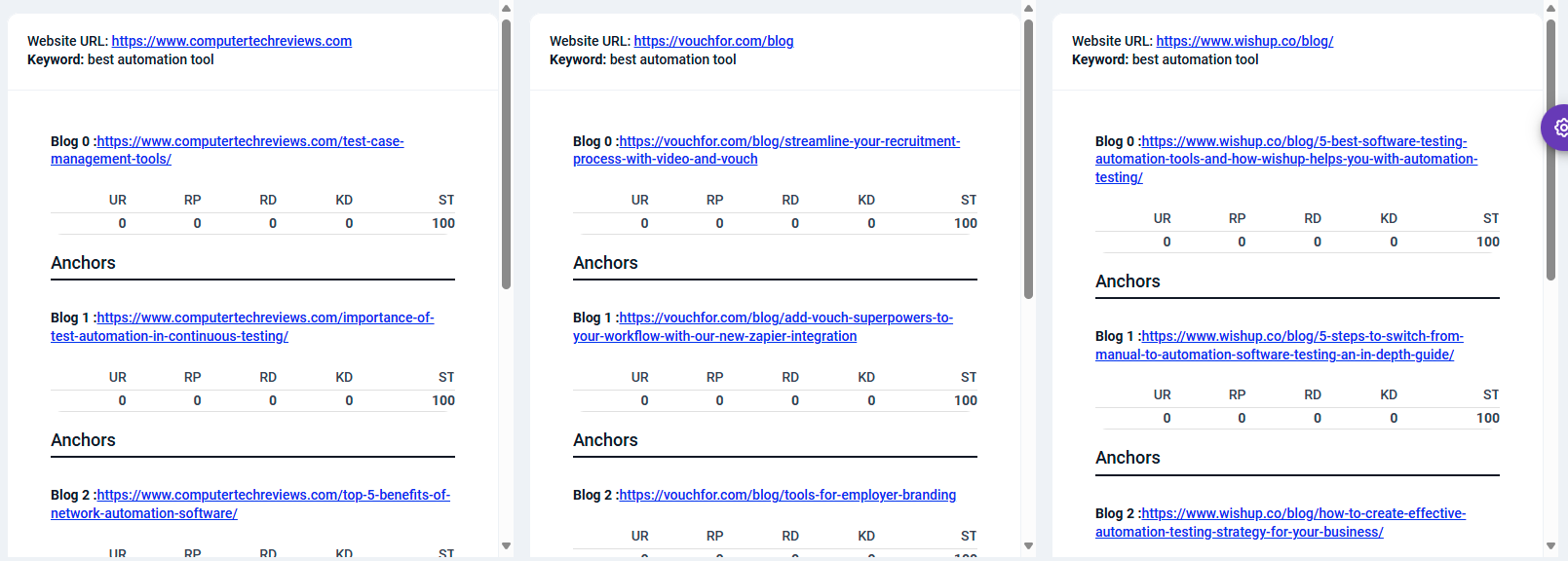Click the ST score of 100 under Wishup Blog 0

coord(1490,241)
